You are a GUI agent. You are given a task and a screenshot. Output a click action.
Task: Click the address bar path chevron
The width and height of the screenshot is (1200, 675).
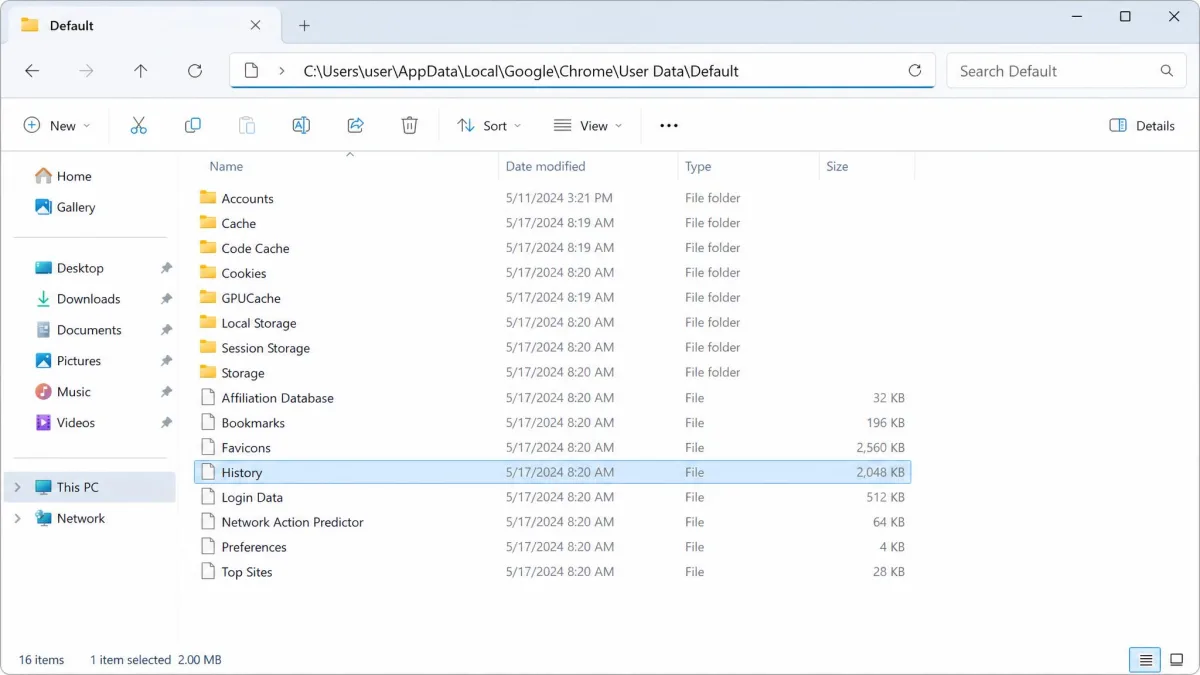pyautogui.click(x=282, y=71)
